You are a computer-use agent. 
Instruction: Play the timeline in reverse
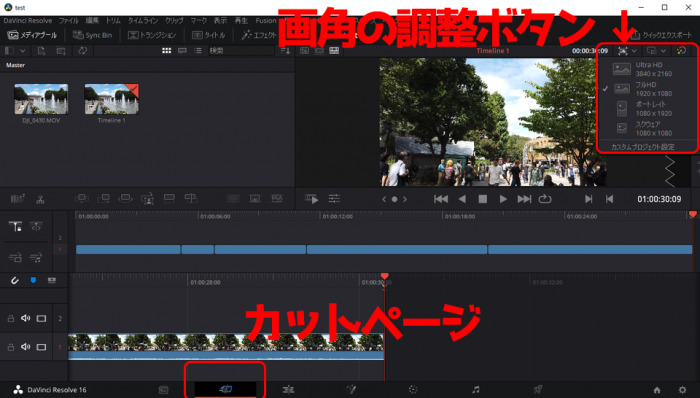[462, 199]
